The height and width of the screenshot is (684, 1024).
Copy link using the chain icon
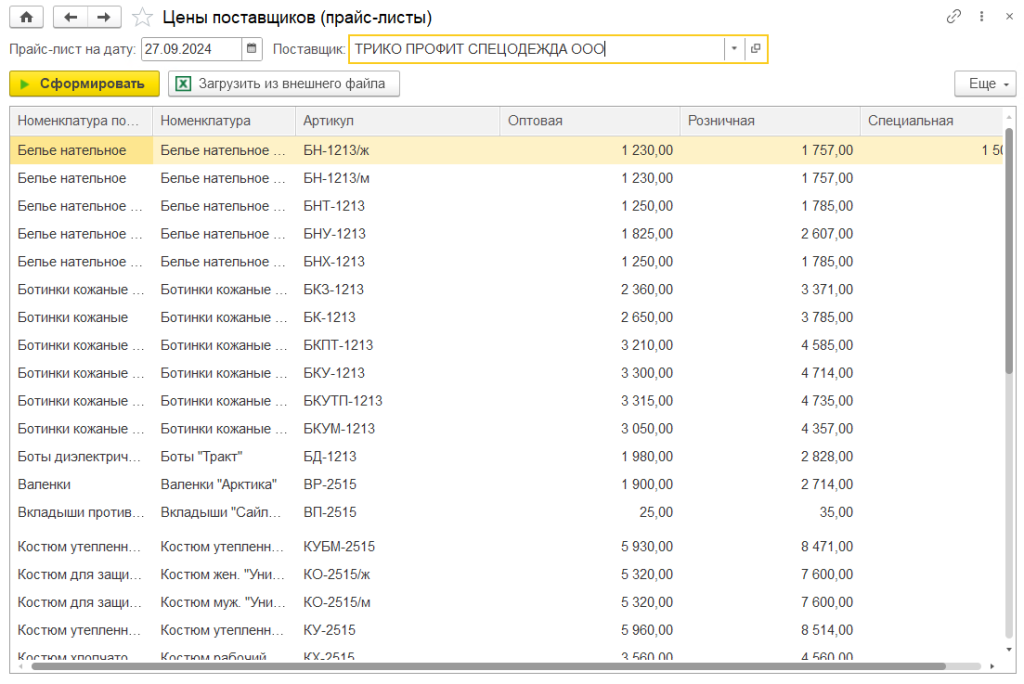click(954, 17)
